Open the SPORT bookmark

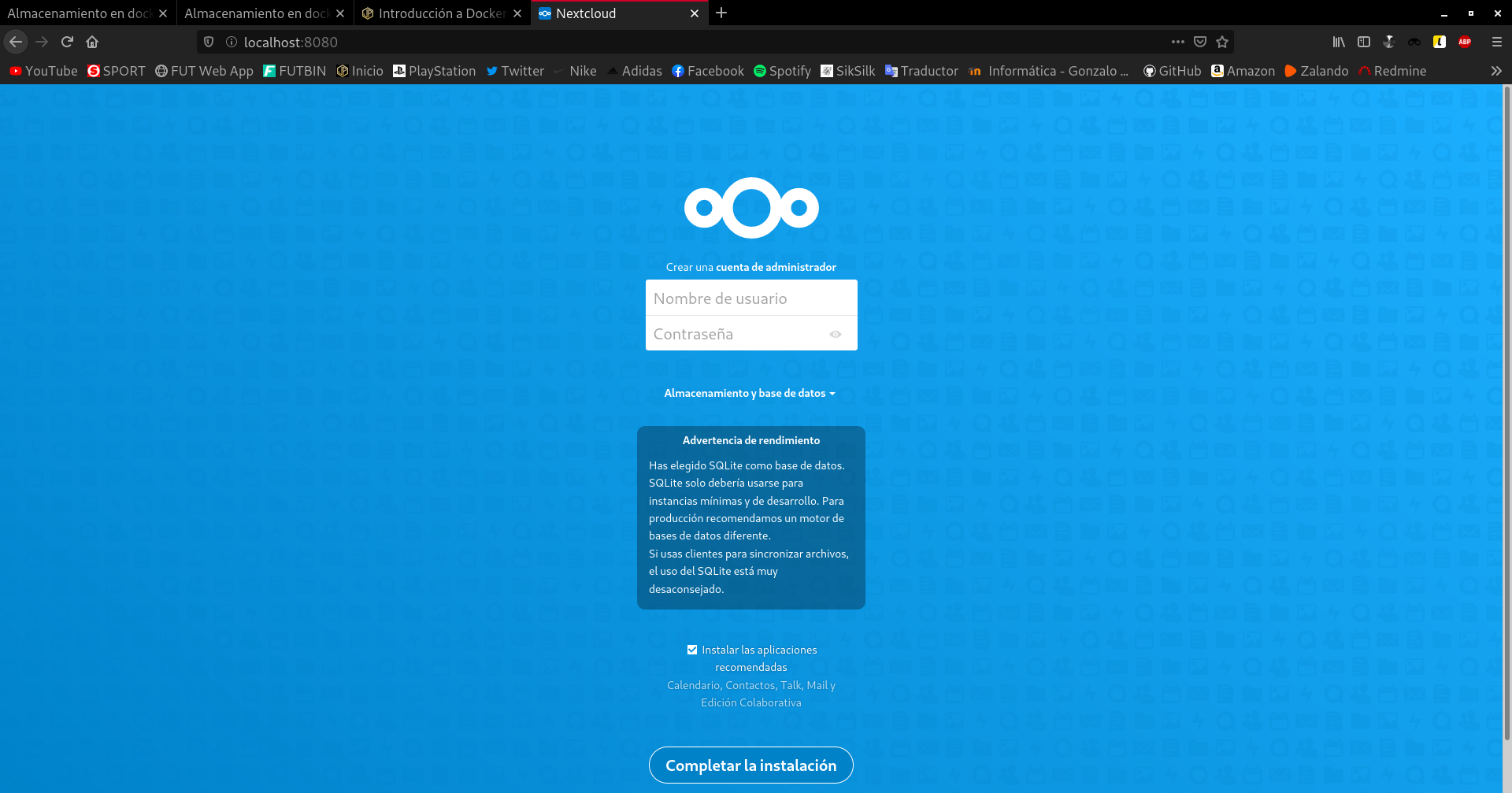coord(117,71)
